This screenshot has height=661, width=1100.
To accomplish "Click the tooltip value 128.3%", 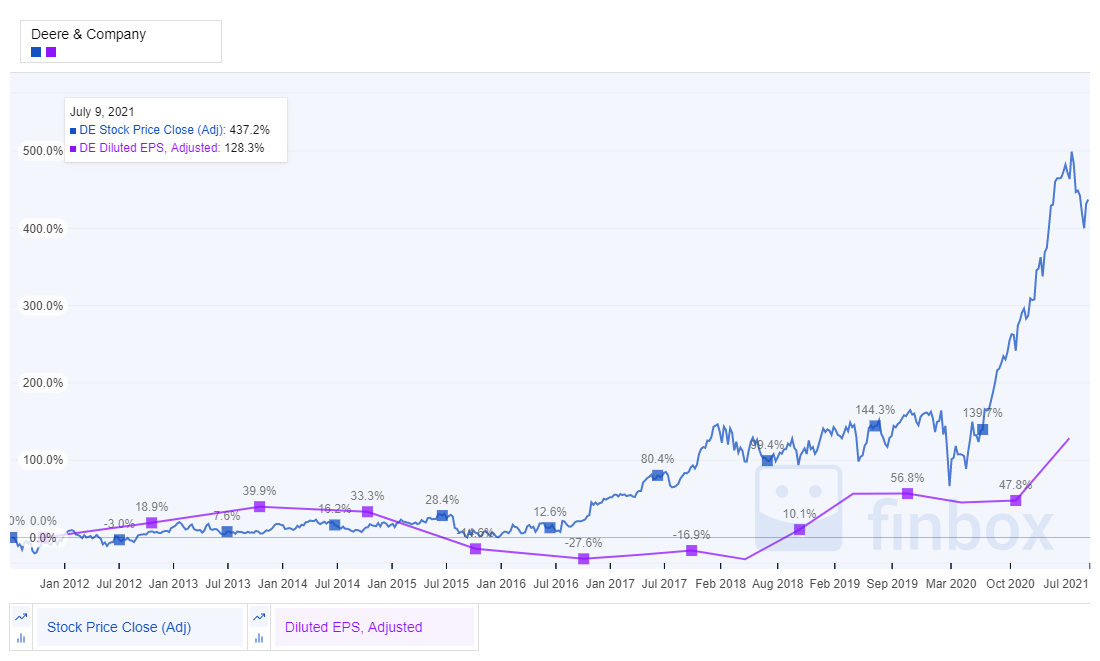I will click(244, 148).
